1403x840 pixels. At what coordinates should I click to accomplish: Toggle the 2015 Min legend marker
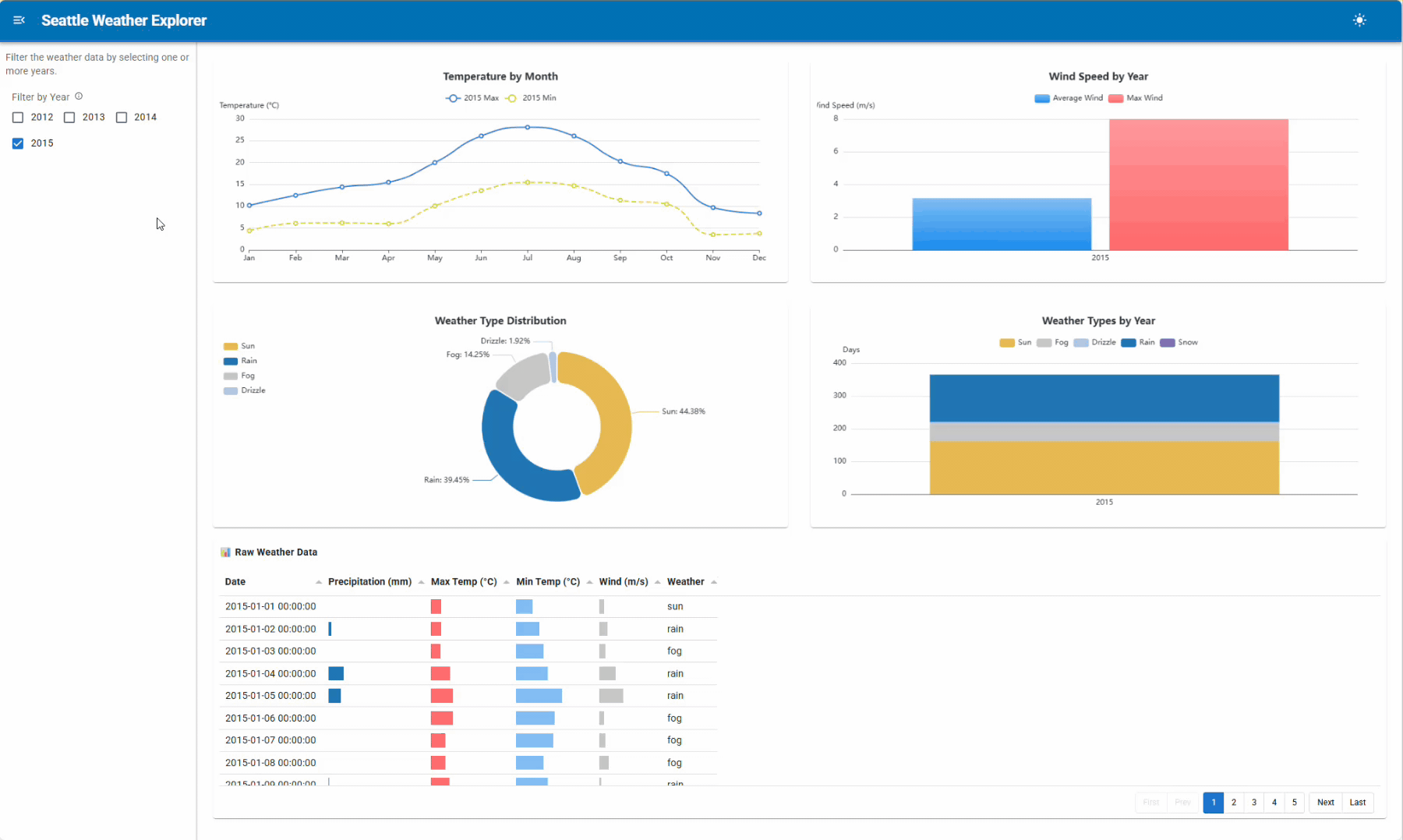click(x=511, y=98)
